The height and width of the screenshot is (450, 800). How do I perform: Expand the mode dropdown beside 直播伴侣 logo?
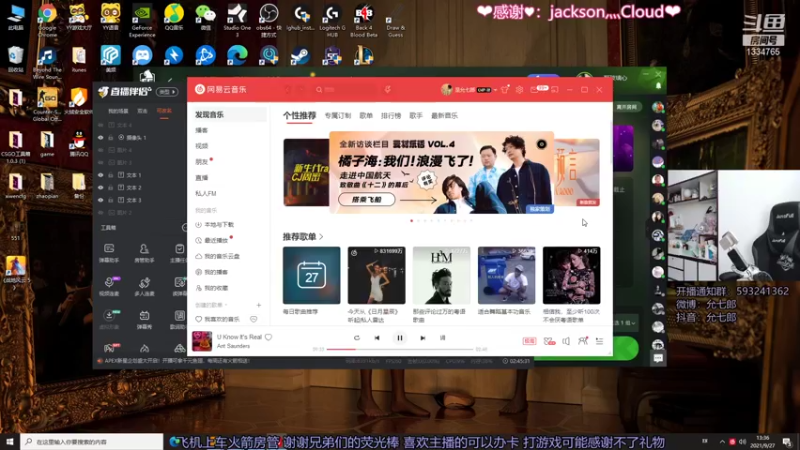coord(167,92)
